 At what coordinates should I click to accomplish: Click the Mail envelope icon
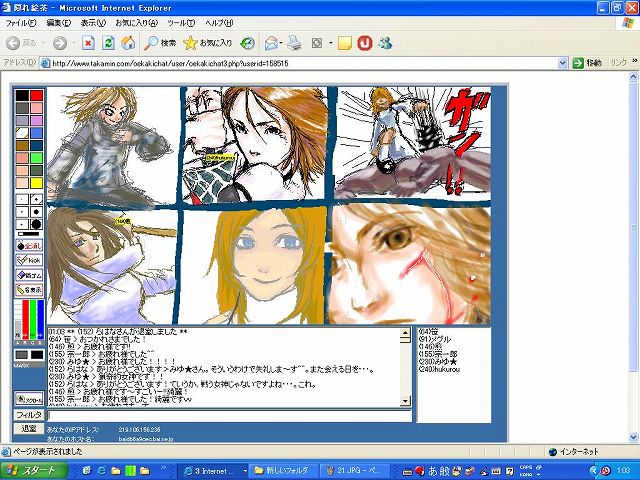[x=271, y=43]
